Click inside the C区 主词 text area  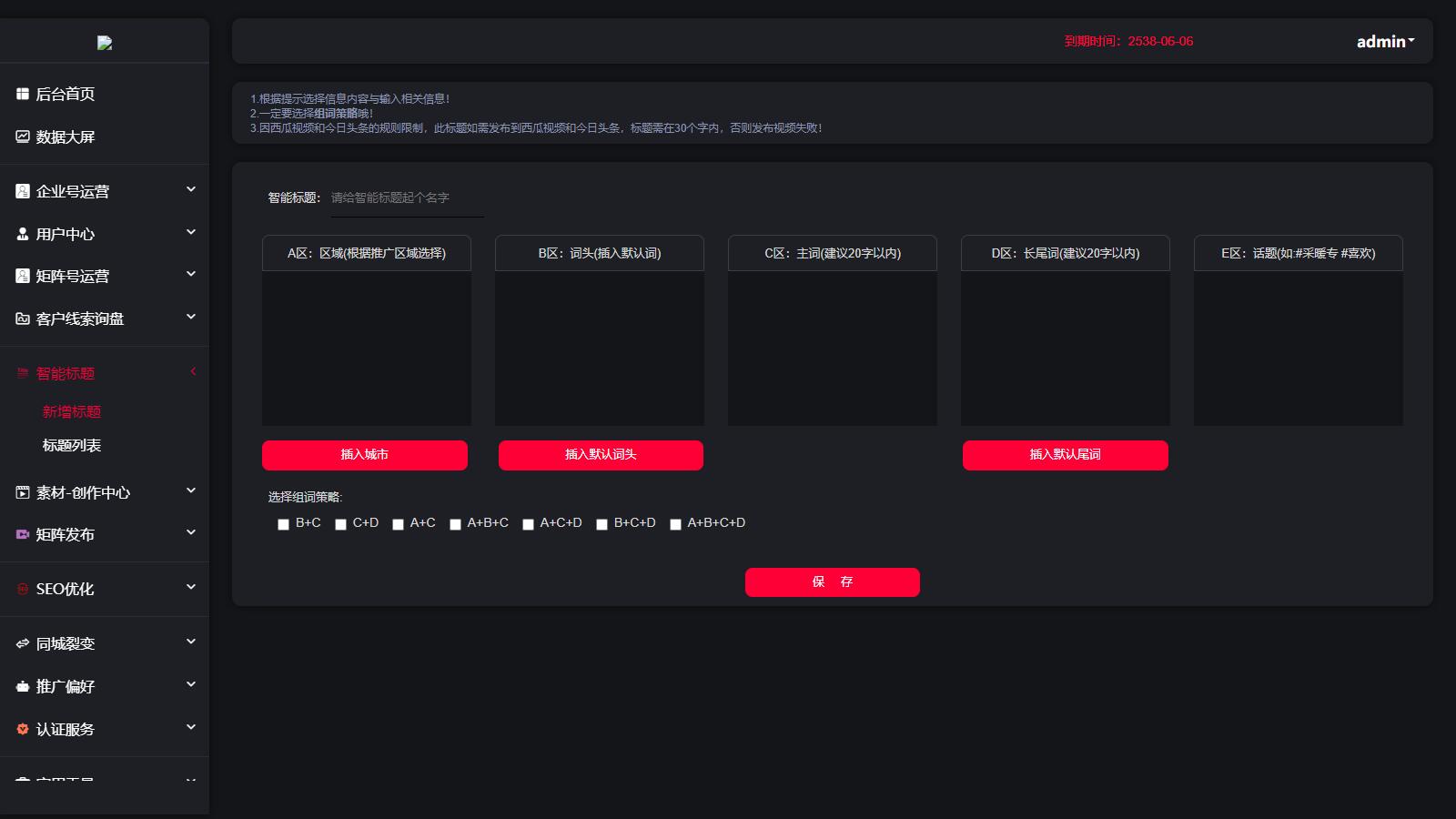tap(832, 348)
